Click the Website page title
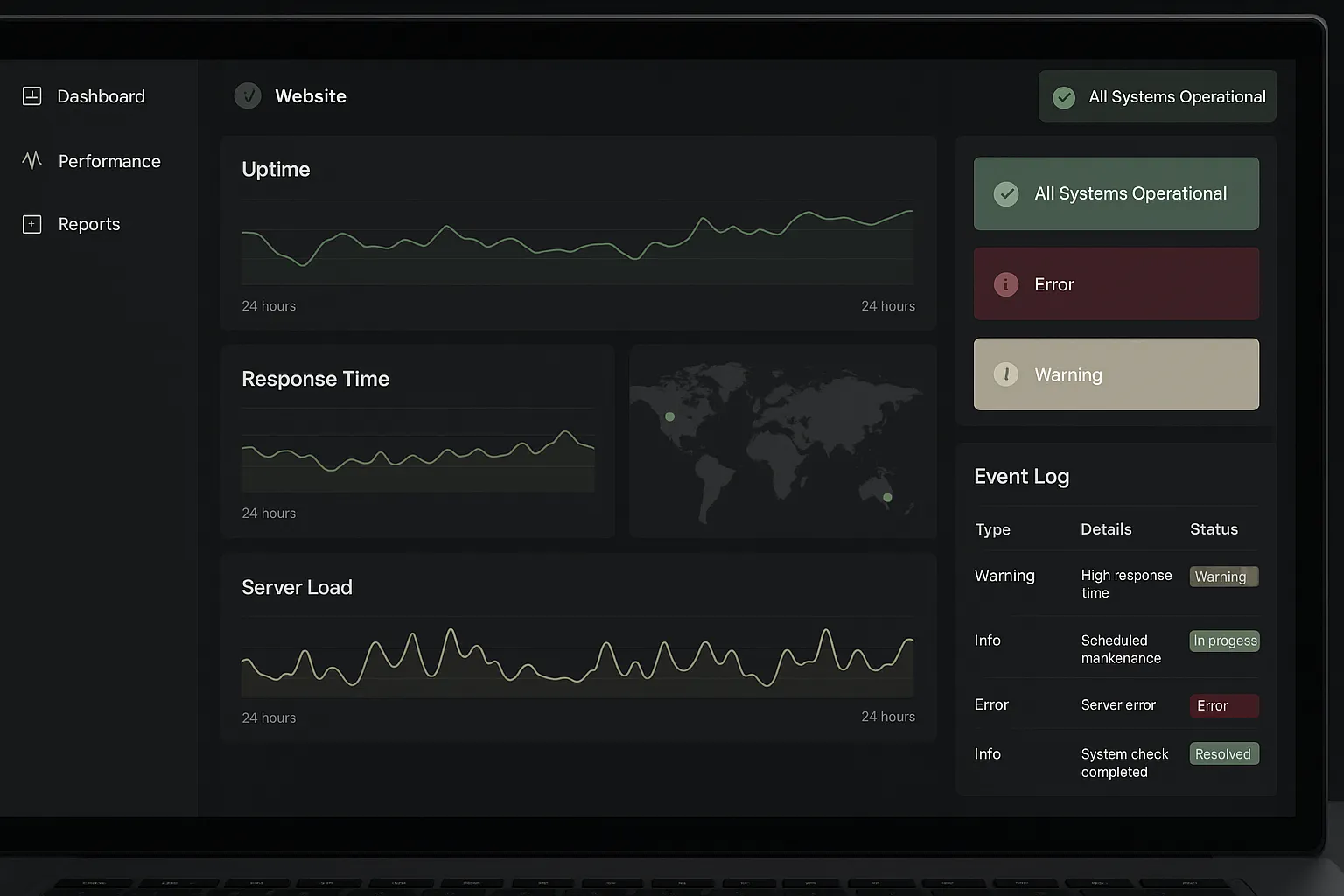Screen dimensions: 1344x896 click(311, 96)
